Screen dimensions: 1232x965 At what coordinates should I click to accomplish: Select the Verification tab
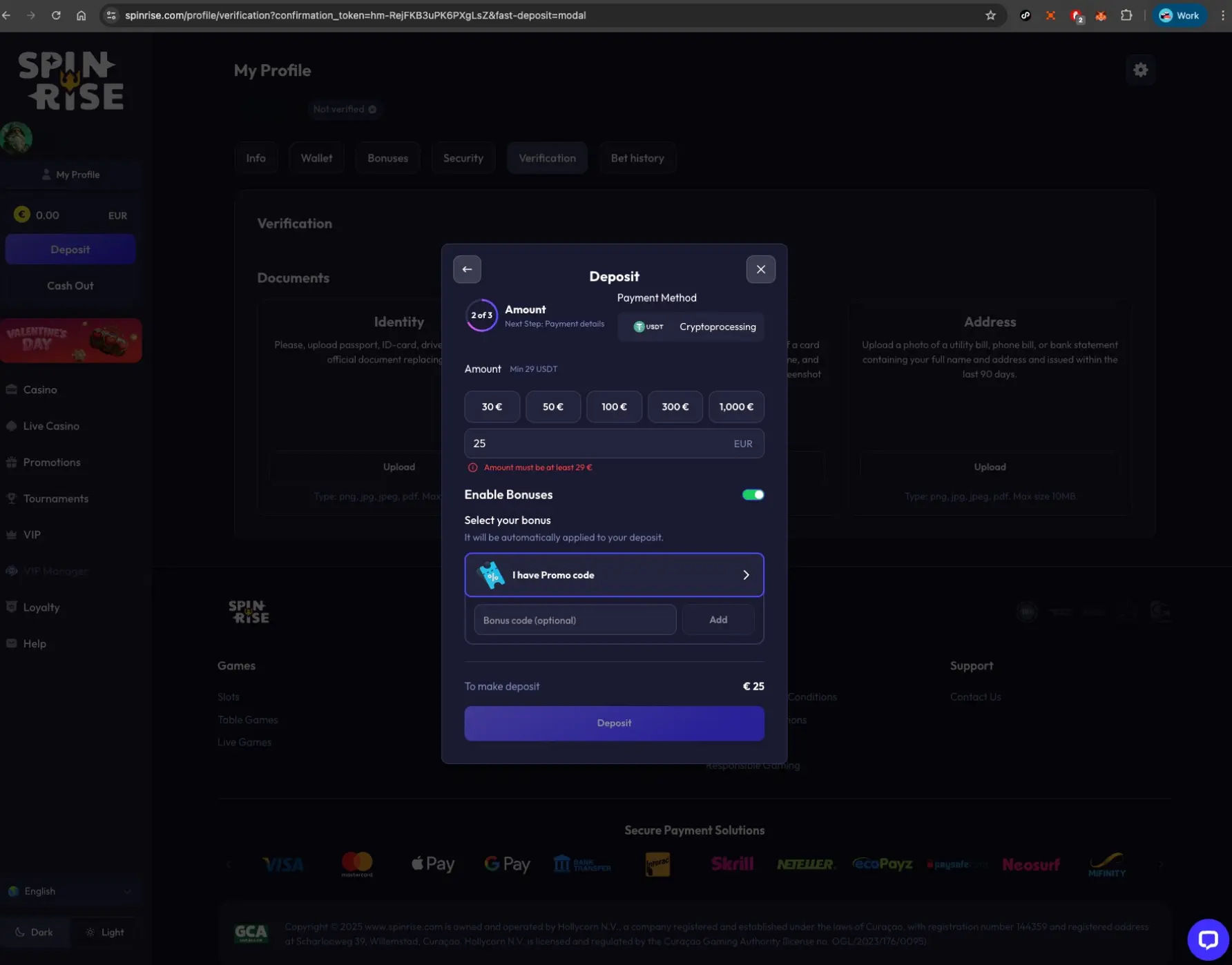[x=547, y=158]
